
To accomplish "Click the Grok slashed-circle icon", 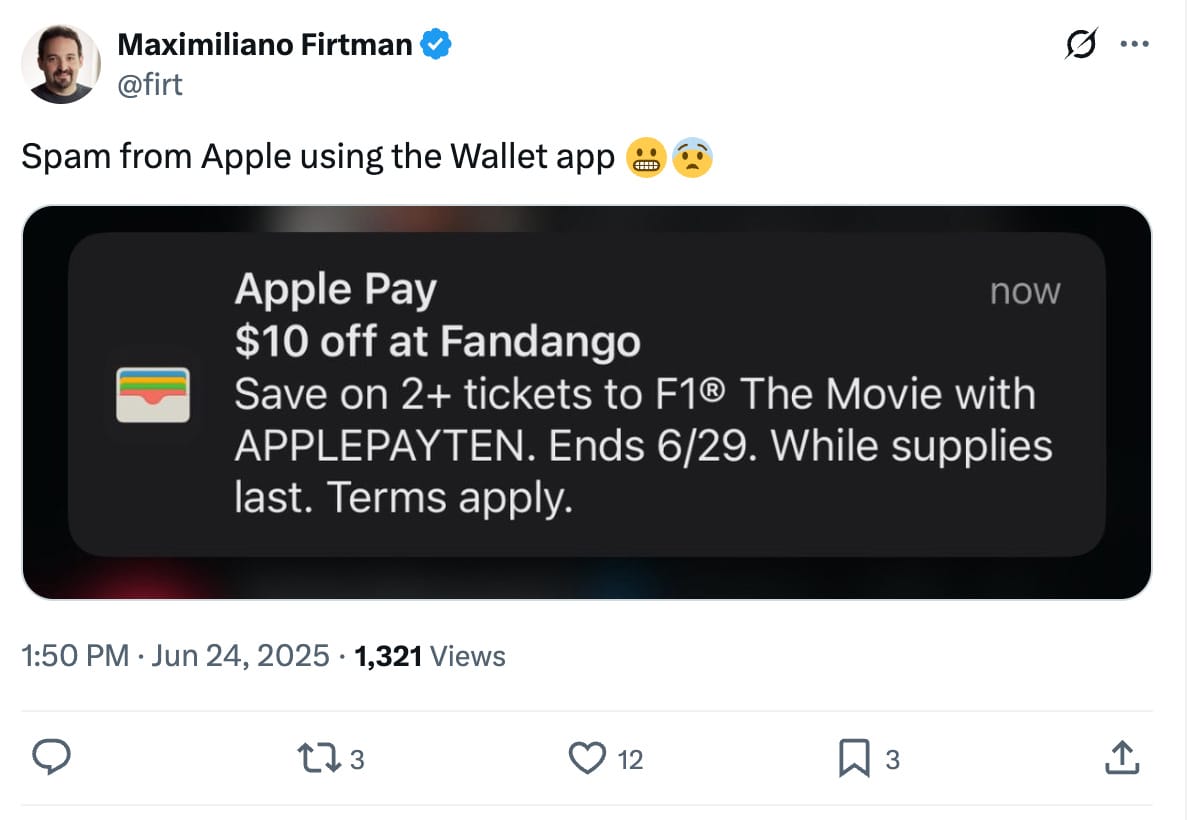I will coord(1081,44).
